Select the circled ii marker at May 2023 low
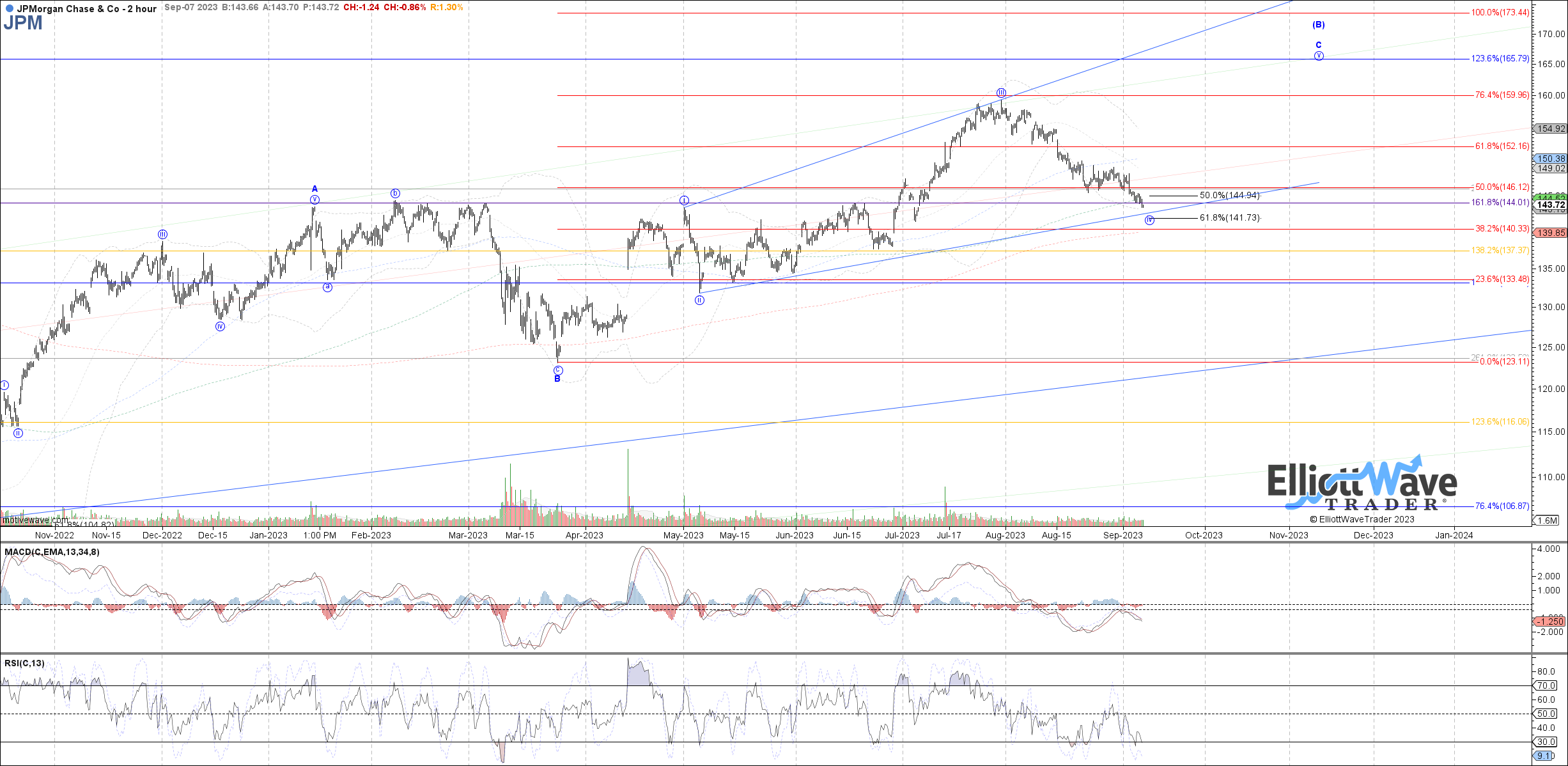 coord(700,300)
